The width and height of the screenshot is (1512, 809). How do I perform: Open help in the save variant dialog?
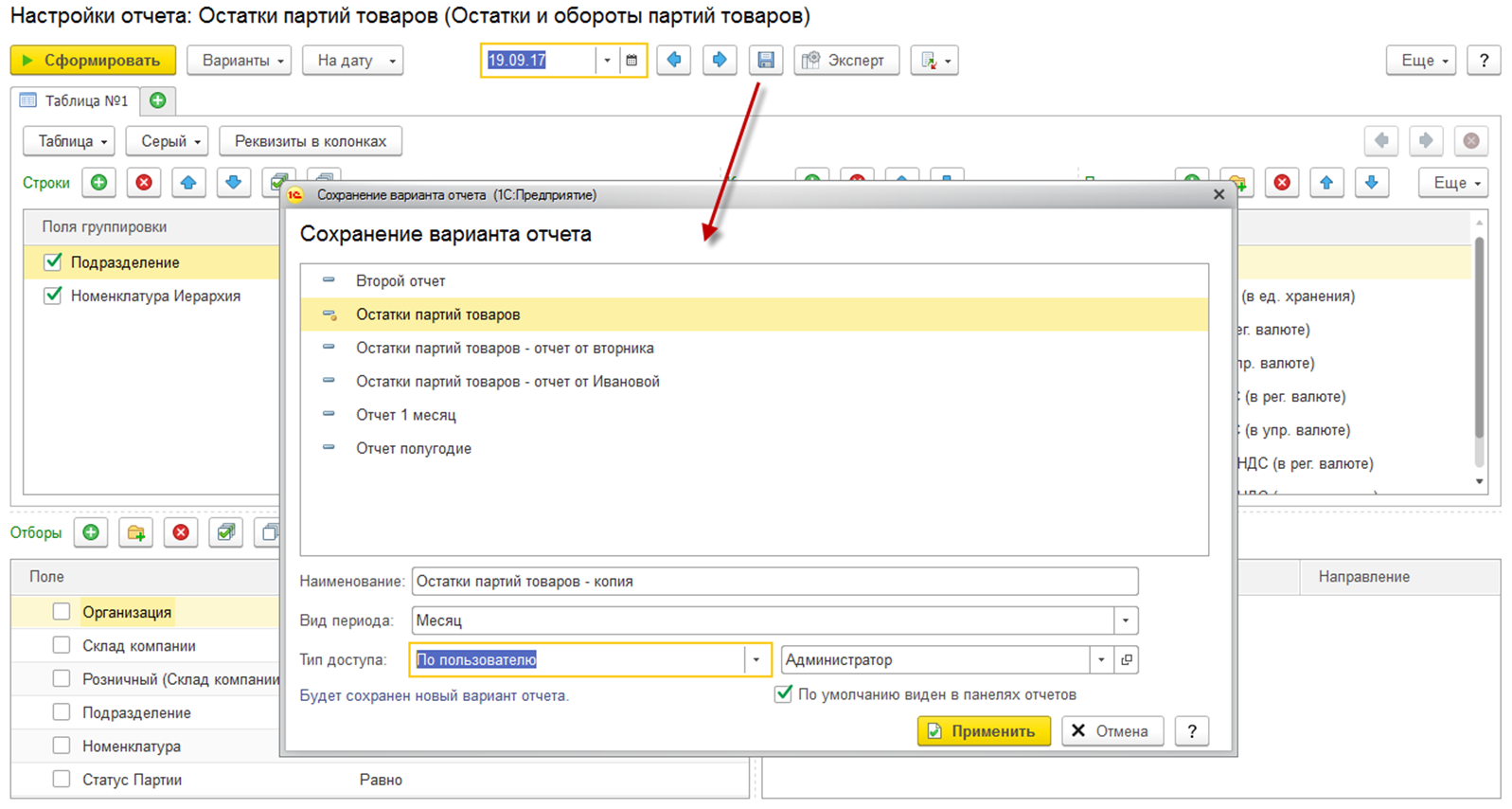tap(1192, 731)
